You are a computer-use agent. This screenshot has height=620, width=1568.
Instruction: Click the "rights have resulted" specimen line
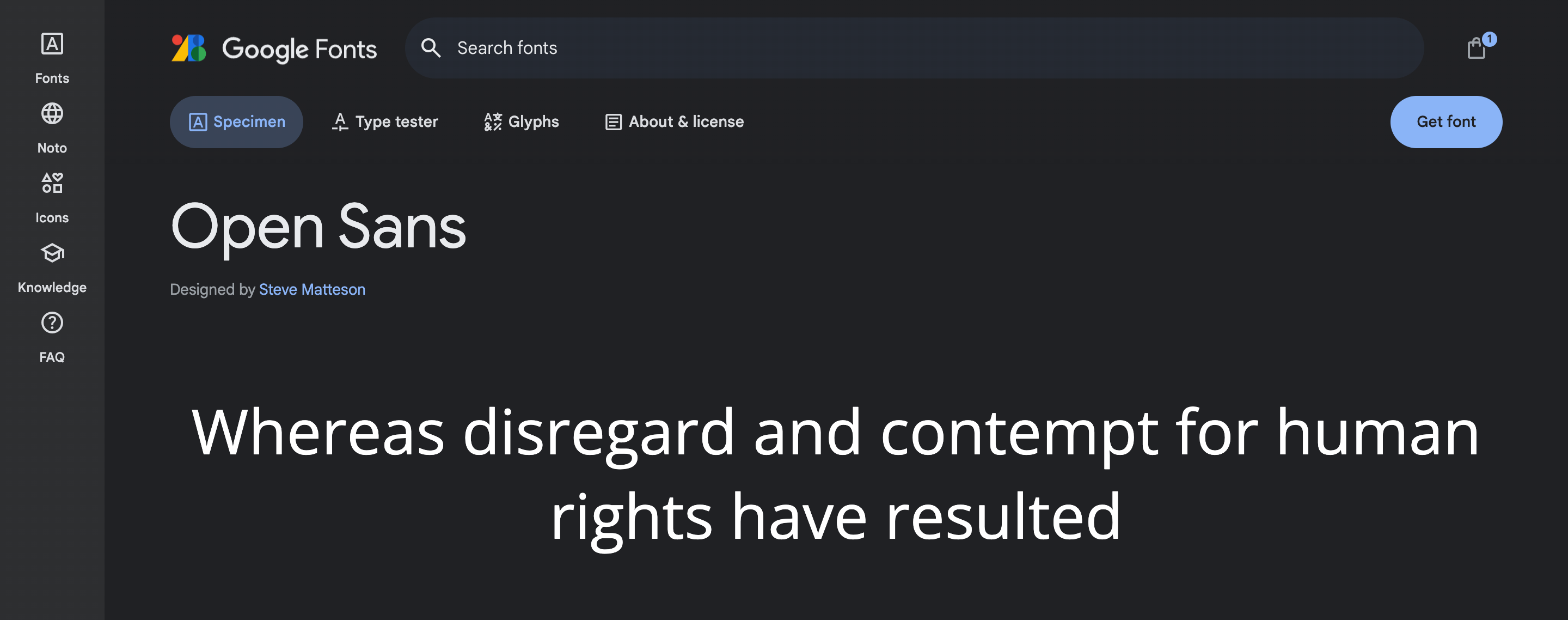click(835, 517)
